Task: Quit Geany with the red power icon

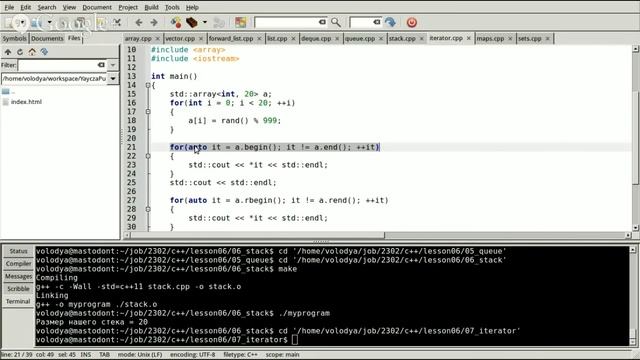Action: pos(411,22)
